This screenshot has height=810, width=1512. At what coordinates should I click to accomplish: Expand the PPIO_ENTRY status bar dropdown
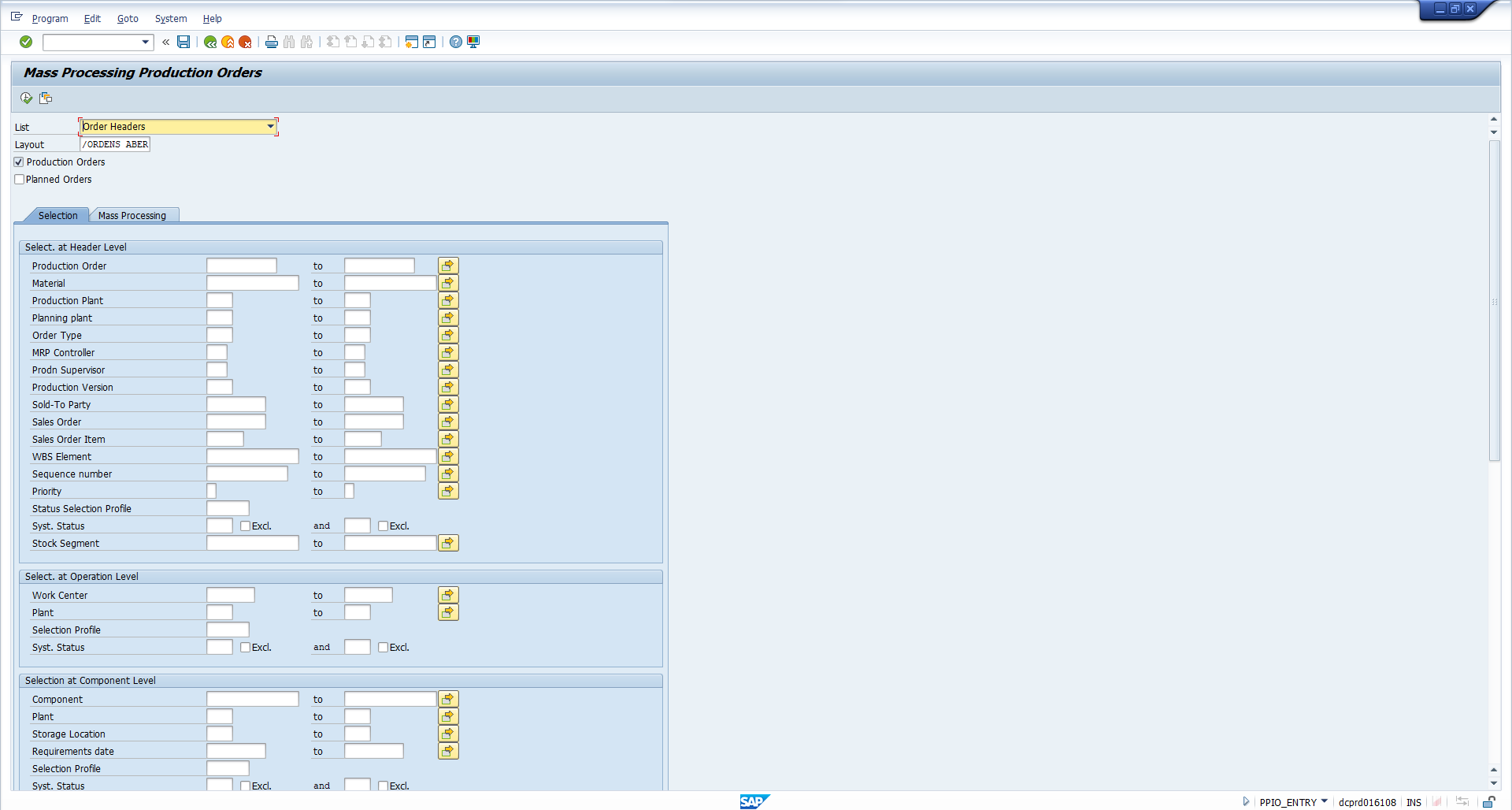point(1324,801)
